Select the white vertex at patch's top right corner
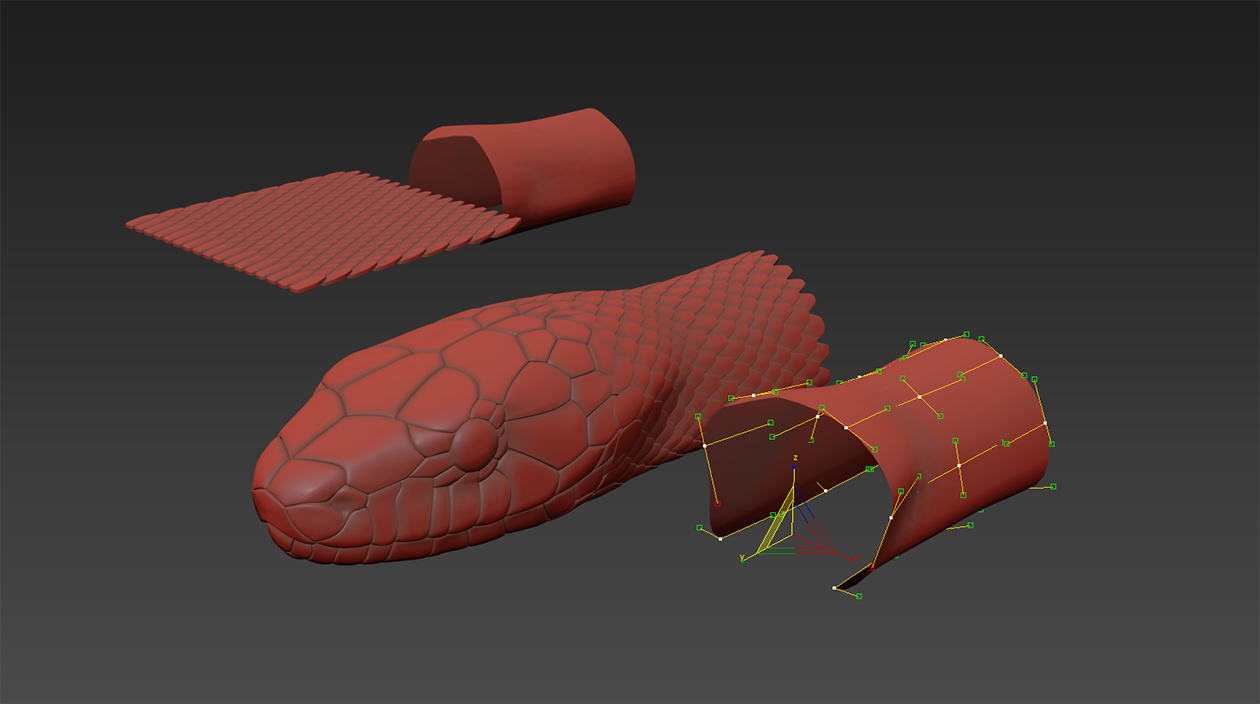The image size is (1260, 704). pos(1000,355)
